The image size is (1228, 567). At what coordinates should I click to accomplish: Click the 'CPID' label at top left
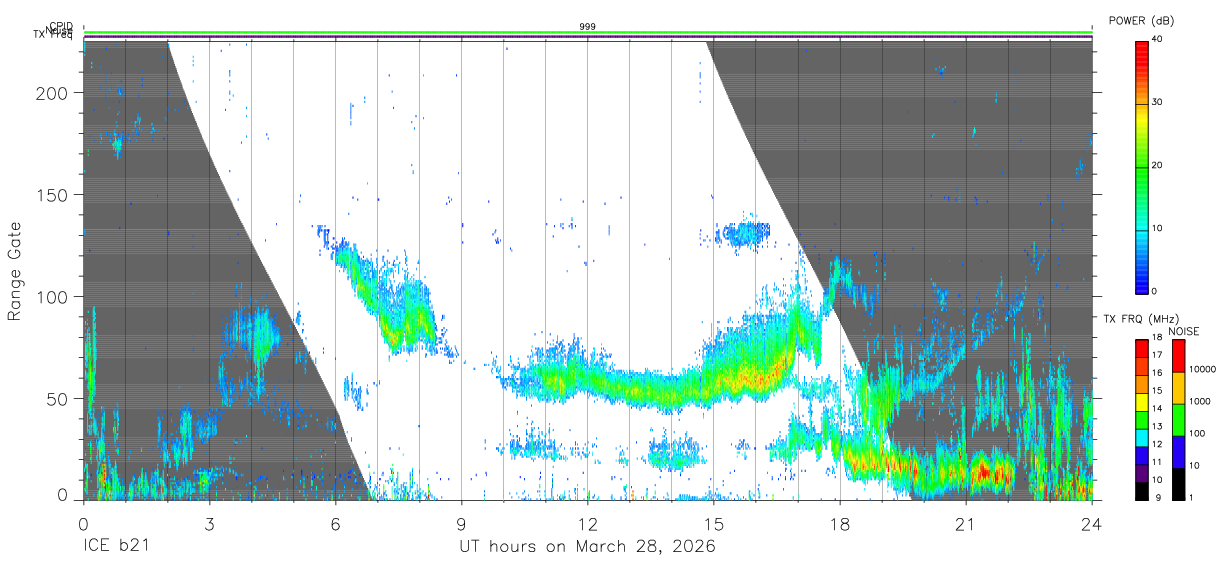pos(61,26)
